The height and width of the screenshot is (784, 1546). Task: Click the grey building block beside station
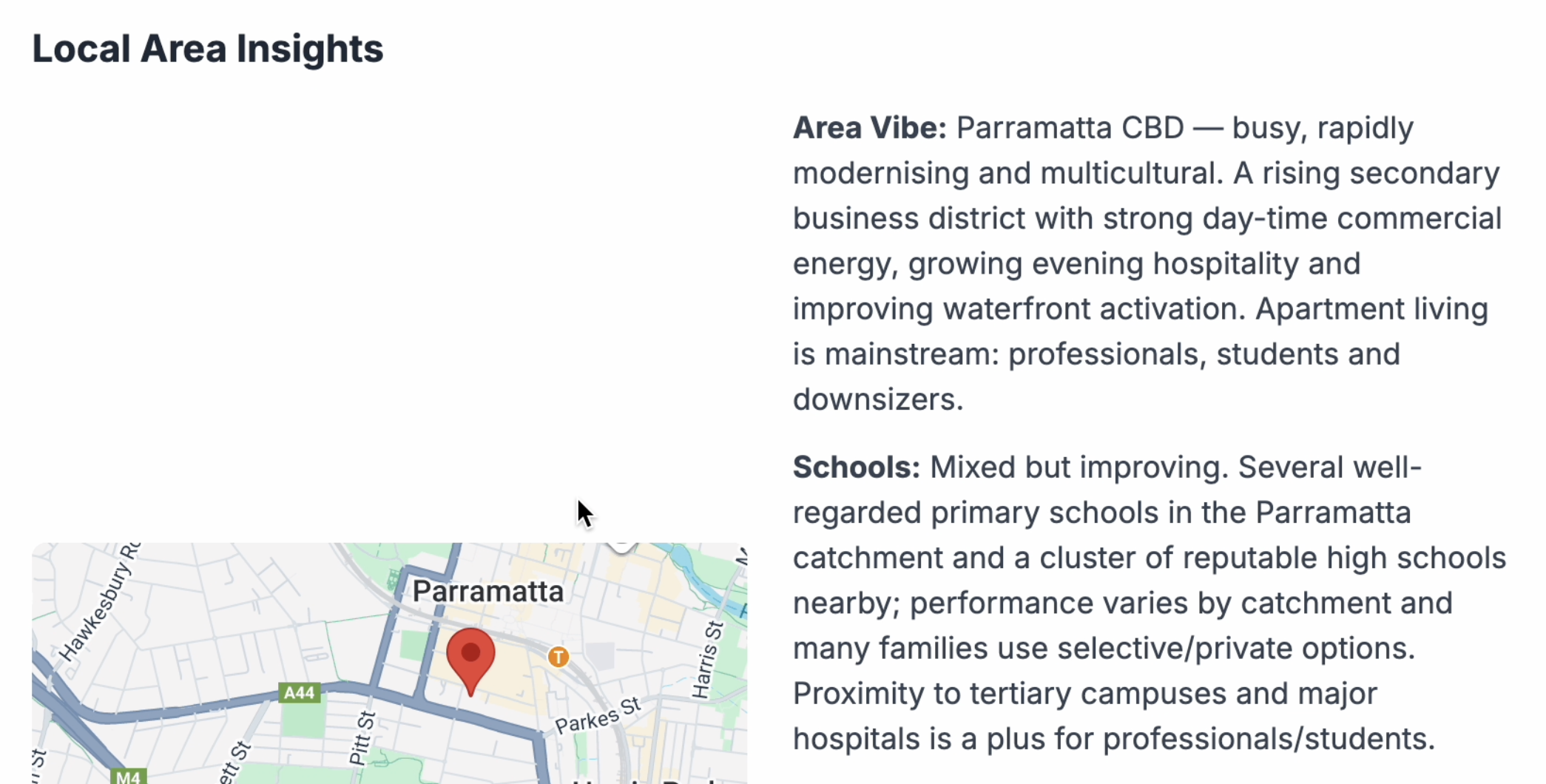click(601, 655)
